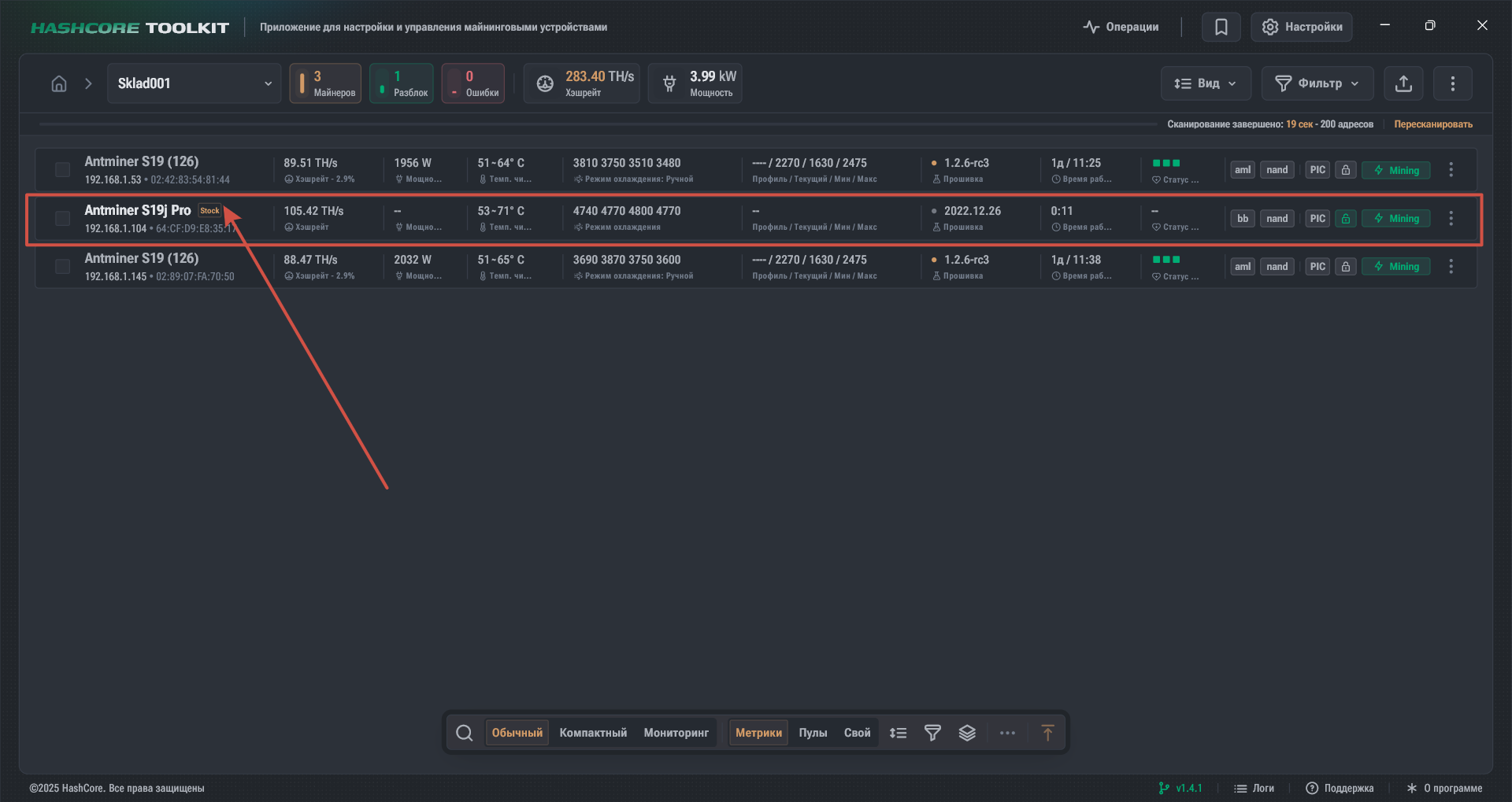The height and width of the screenshot is (802, 1512).
Task: Click the sort icon in the bottom toolbar
Action: (898, 733)
